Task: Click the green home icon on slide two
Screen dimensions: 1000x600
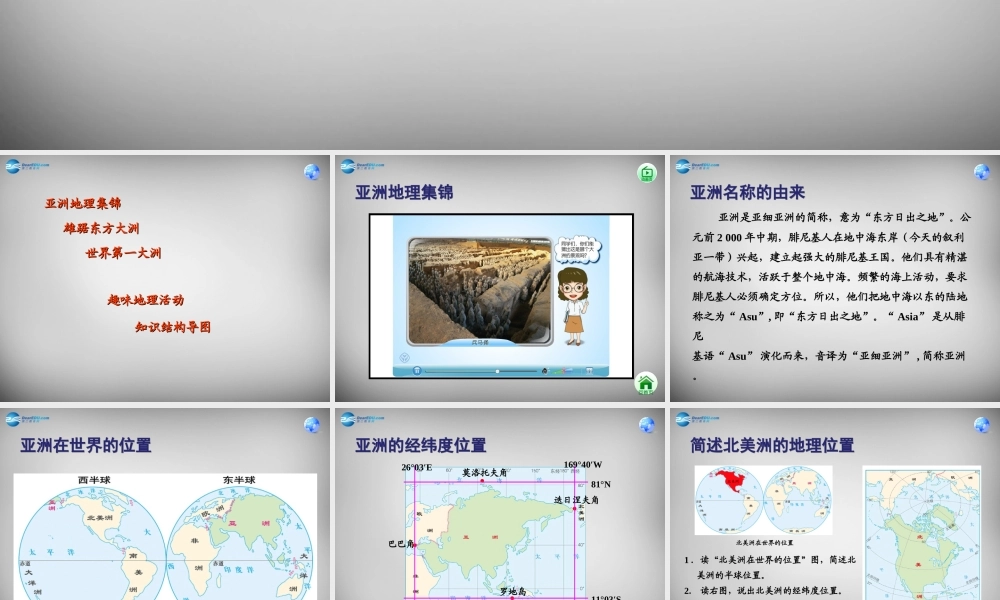Action: (x=645, y=383)
